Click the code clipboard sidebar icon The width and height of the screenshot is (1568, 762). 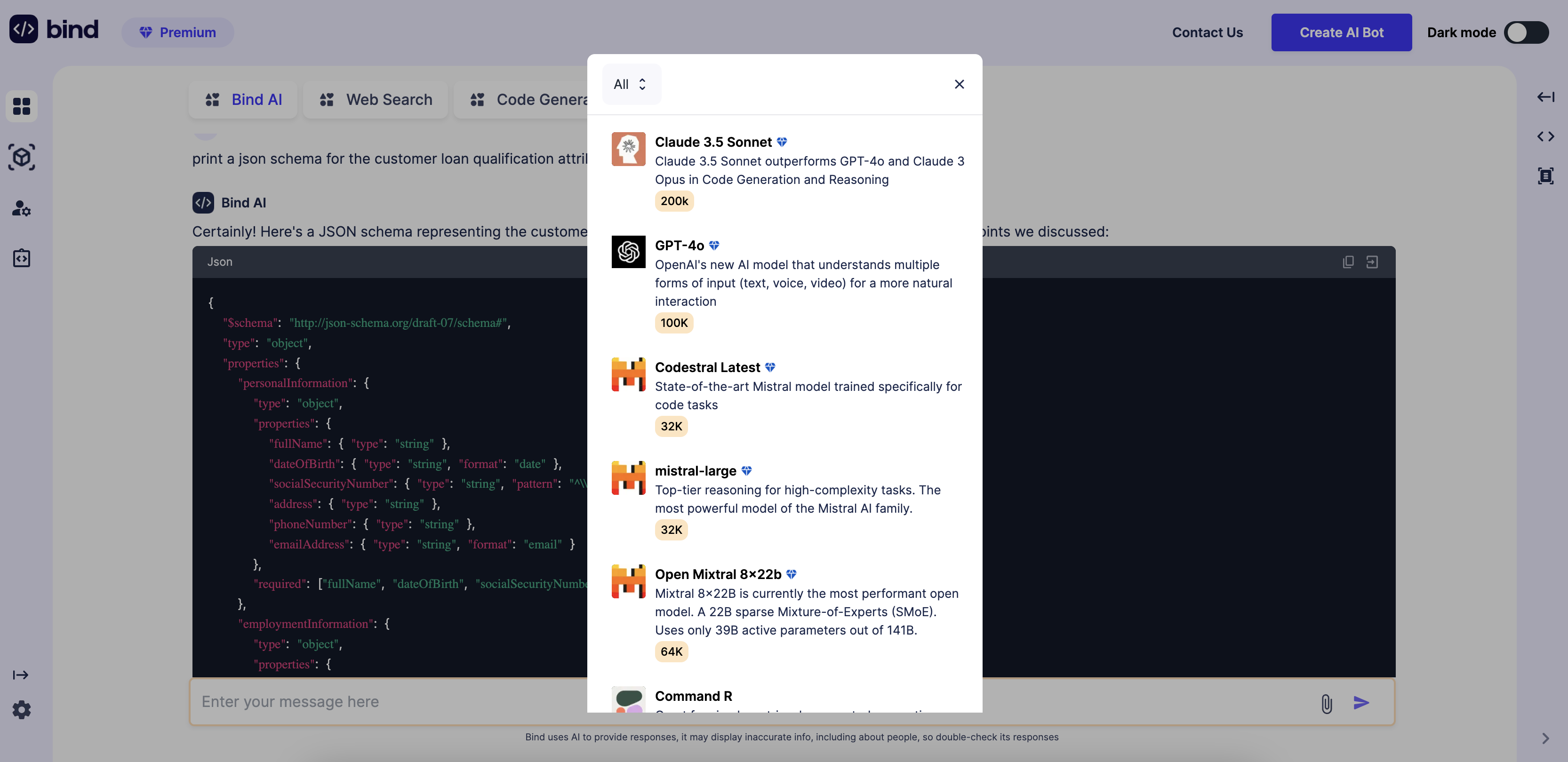tap(21, 258)
